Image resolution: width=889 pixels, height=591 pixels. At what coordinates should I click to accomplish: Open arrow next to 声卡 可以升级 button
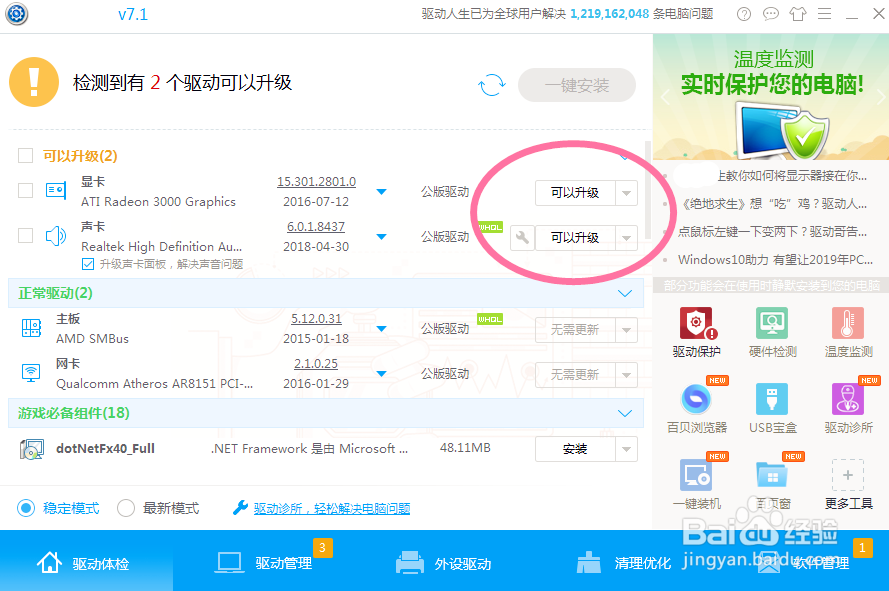point(626,238)
